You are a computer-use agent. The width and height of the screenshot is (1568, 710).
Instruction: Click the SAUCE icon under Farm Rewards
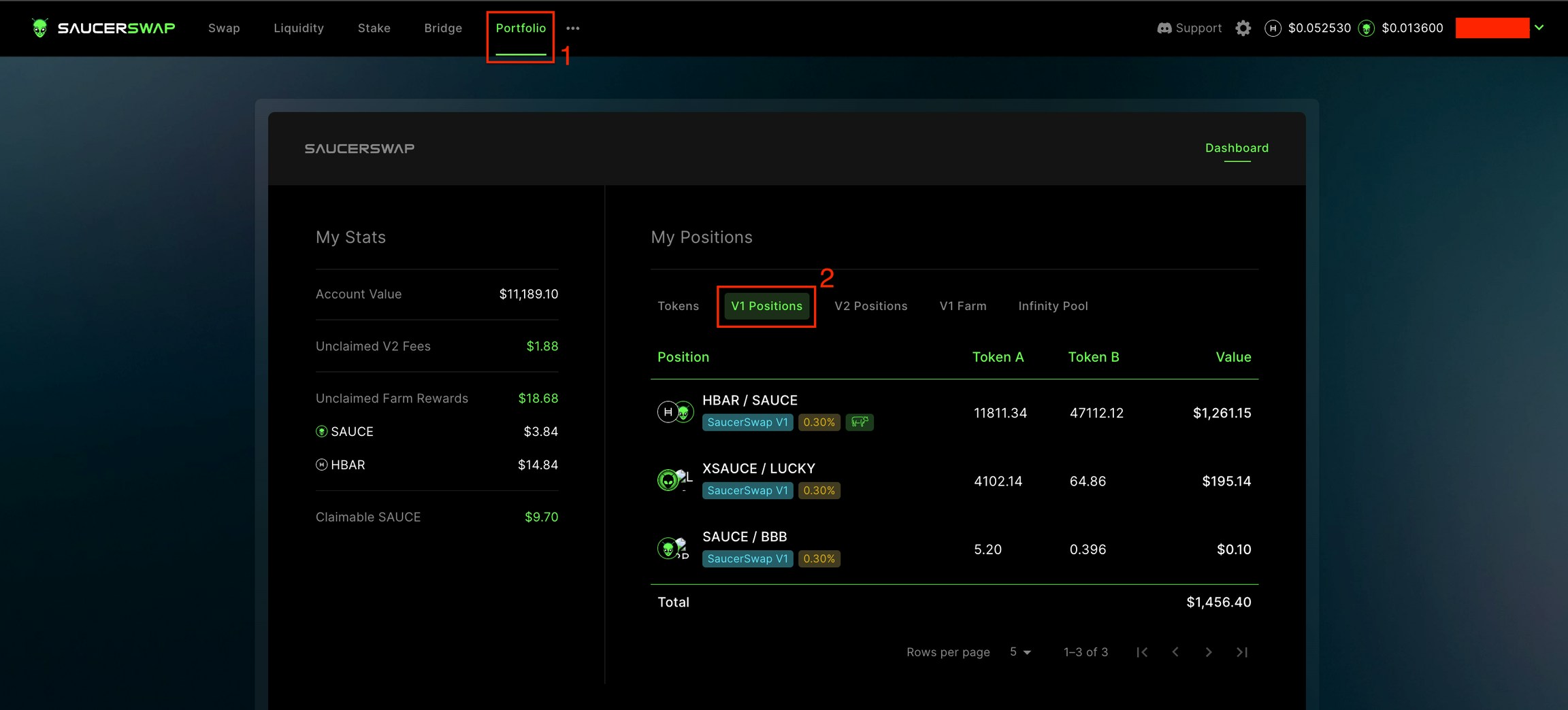click(x=322, y=431)
